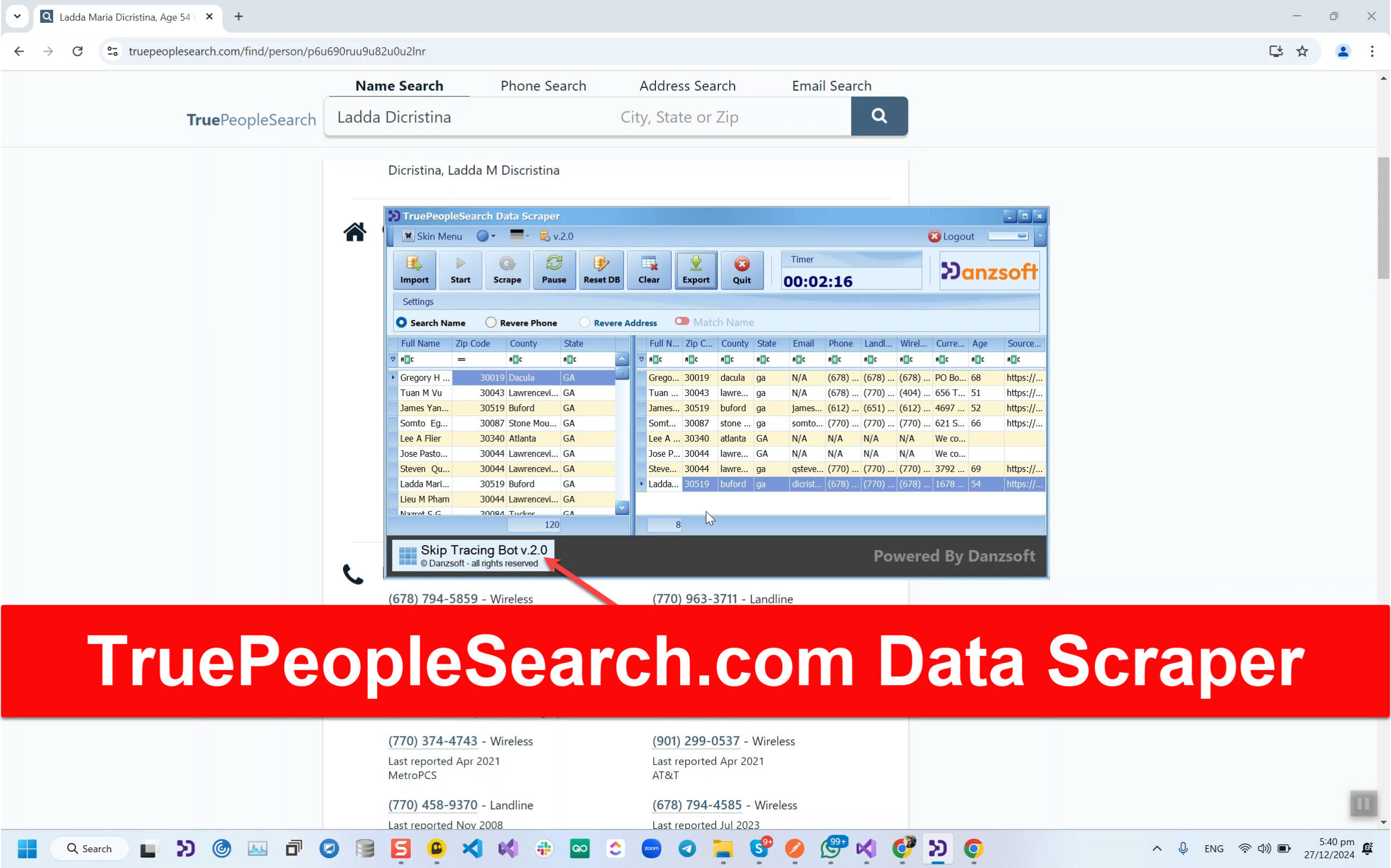Click the City, State or Zip field
Image resolution: width=1391 pixels, height=868 pixels.
tap(730, 117)
